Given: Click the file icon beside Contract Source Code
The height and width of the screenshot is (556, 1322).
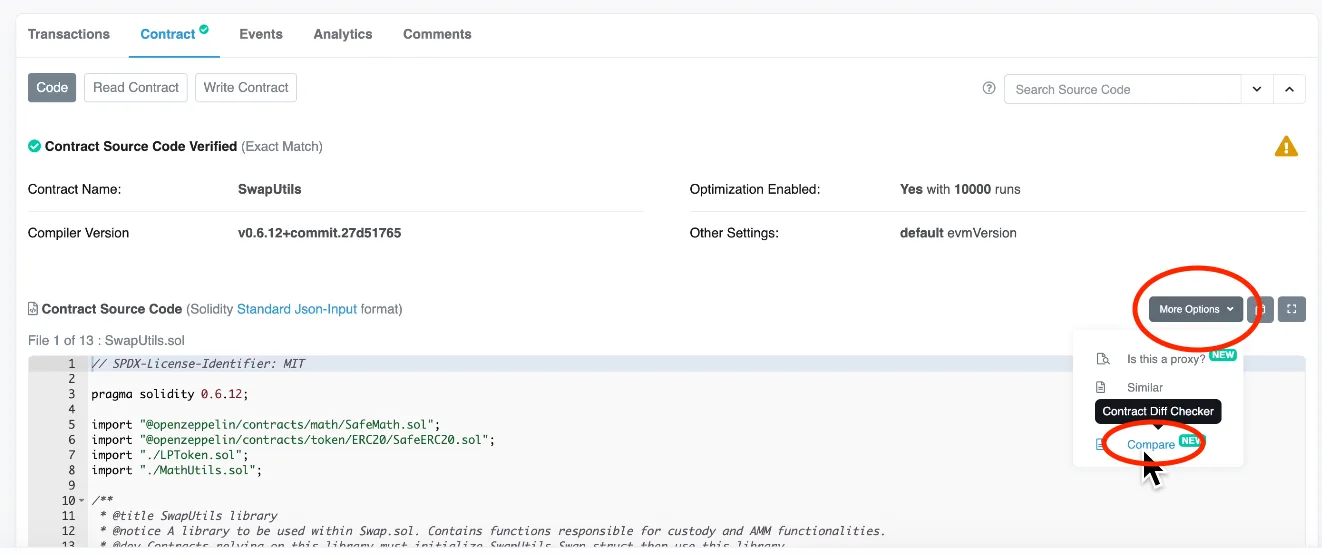Looking at the screenshot, I should click(x=33, y=309).
